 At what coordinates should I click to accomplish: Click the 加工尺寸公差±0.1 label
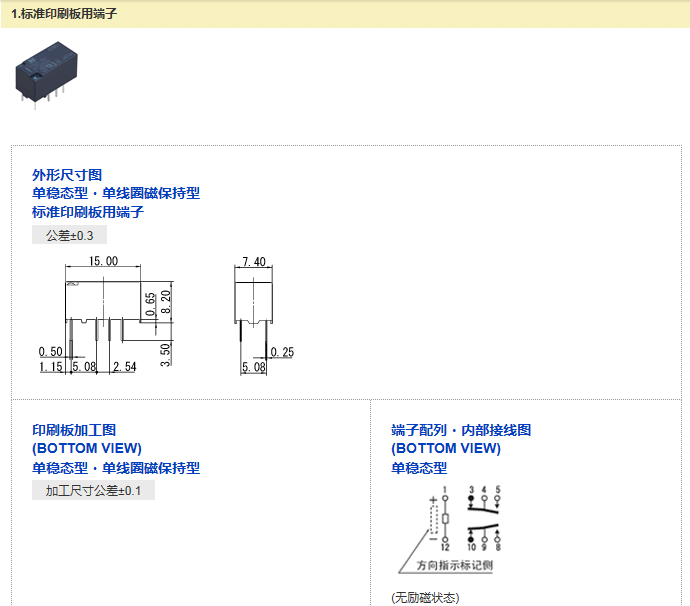(93, 491)
